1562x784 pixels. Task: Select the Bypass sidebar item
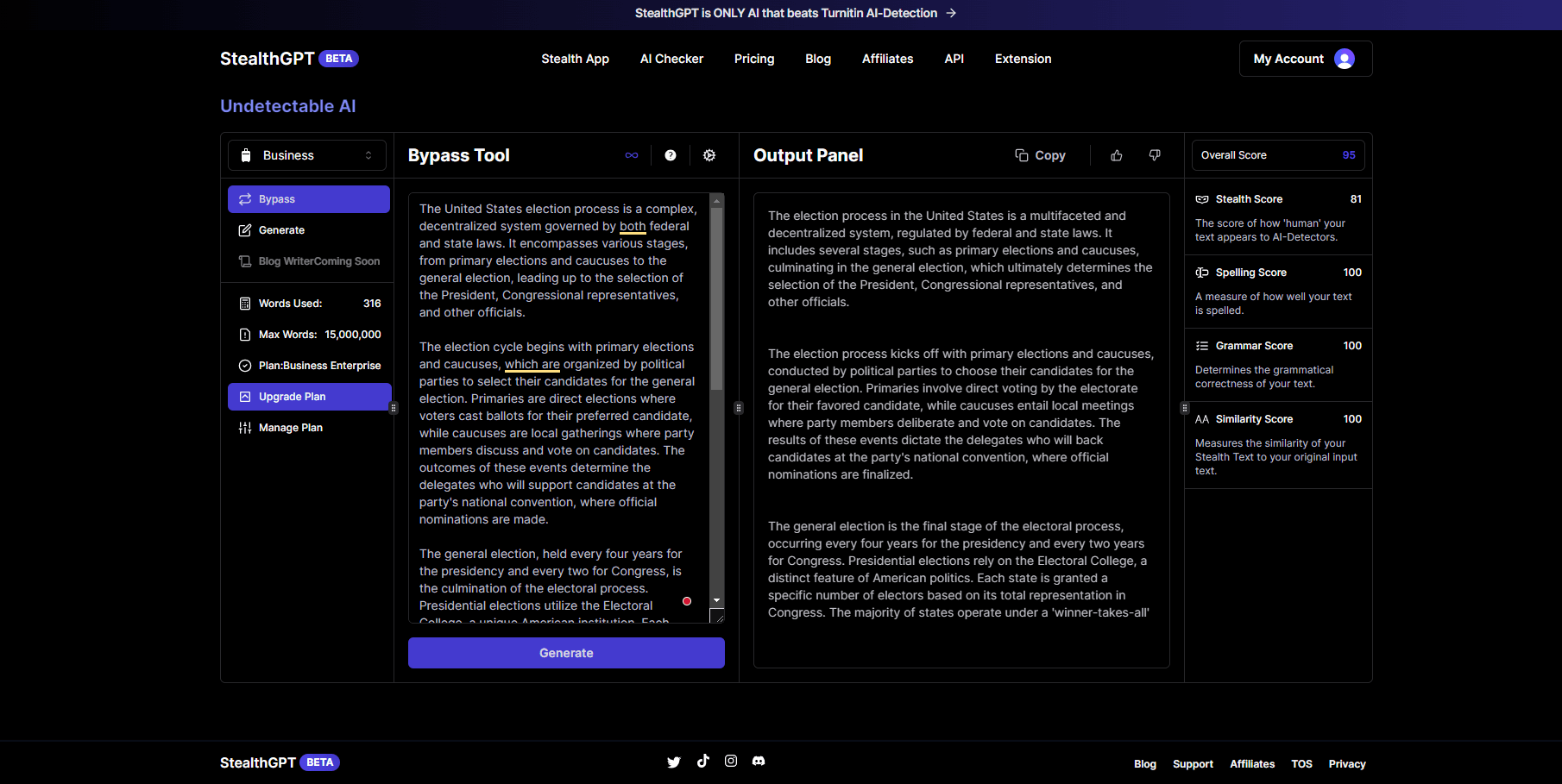coord(308,199)
